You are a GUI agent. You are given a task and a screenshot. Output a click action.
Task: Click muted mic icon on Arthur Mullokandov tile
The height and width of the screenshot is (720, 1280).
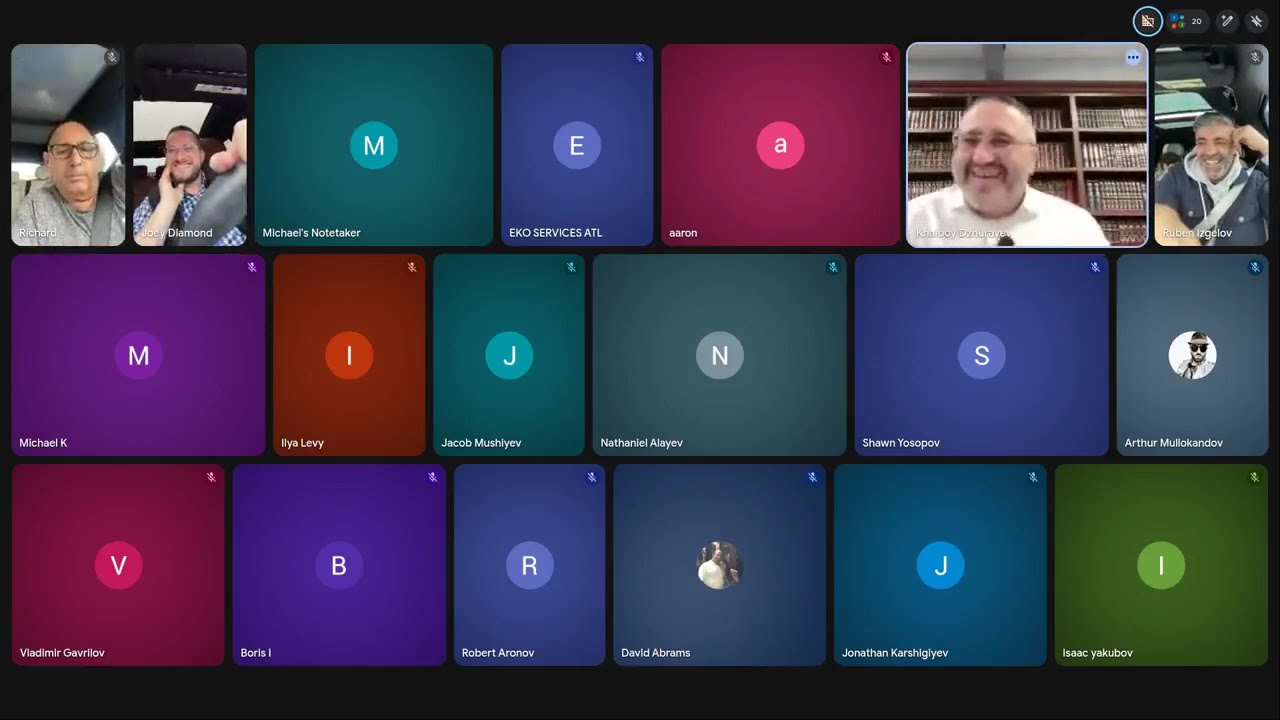pyautogui.click(x=1255, y=268)
